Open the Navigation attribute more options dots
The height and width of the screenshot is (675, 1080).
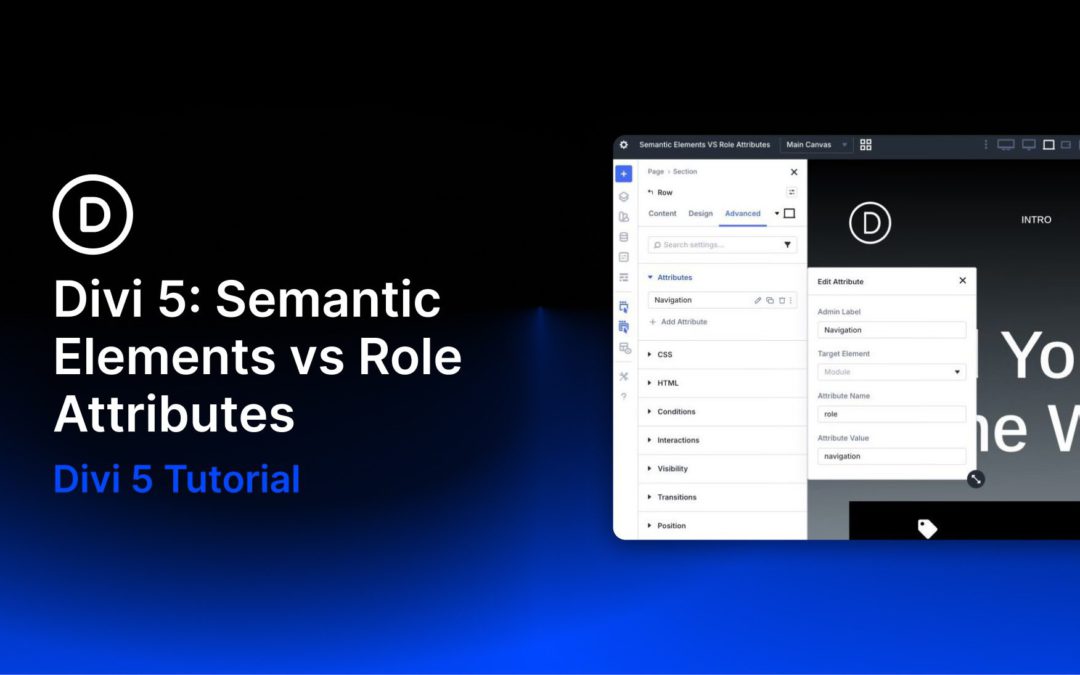[x=791, y=300]
